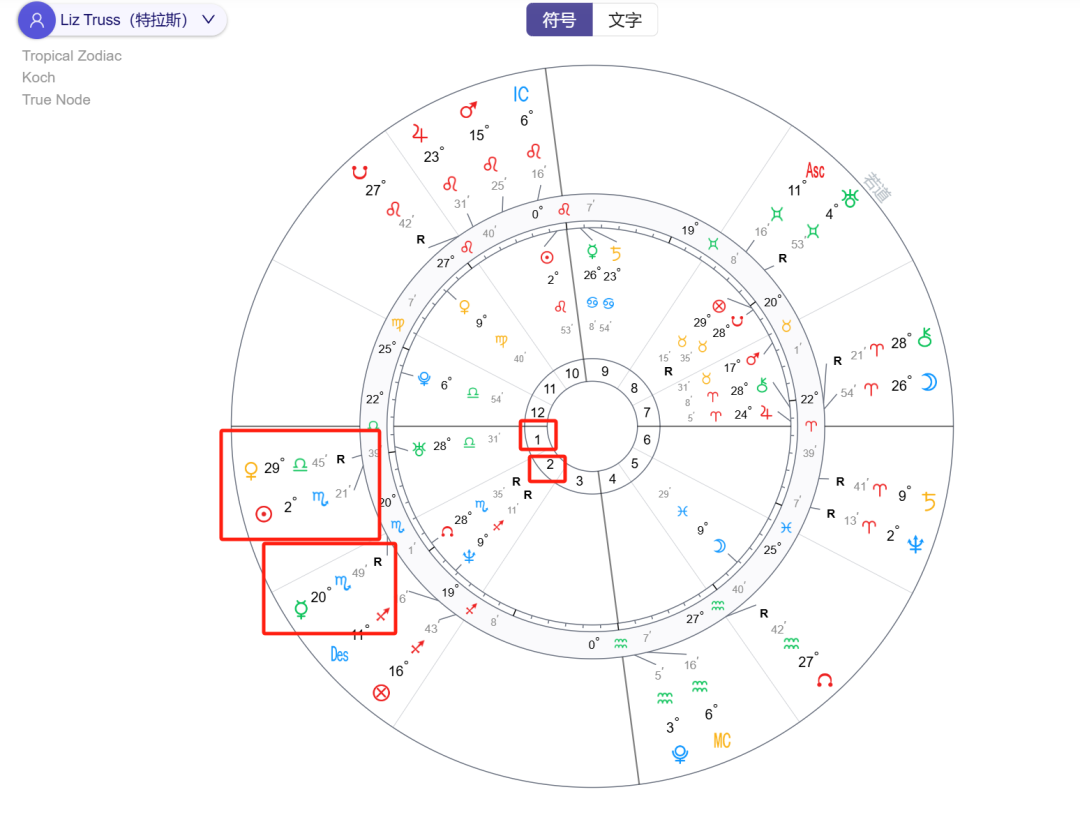This screenshot has width=1080, height=815.
Task: Click the inner-wheel Mercury glyph at 26° Cancer
Action: 592,251
